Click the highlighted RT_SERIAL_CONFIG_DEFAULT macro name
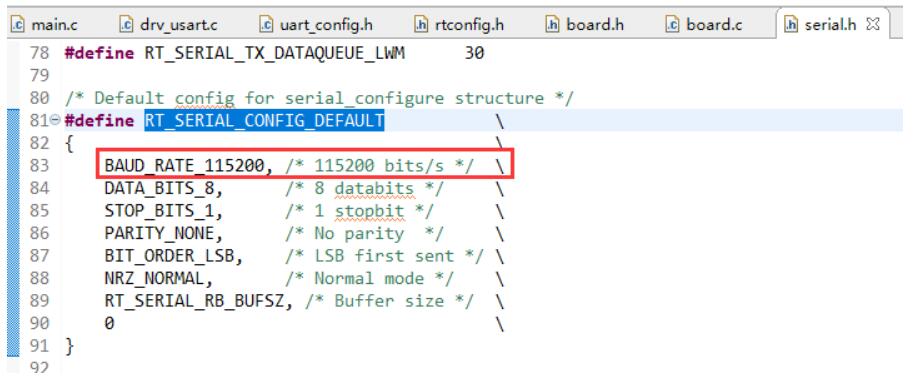Image resolution: width=916 pixels, height=380 pixels. pos(265,120)
